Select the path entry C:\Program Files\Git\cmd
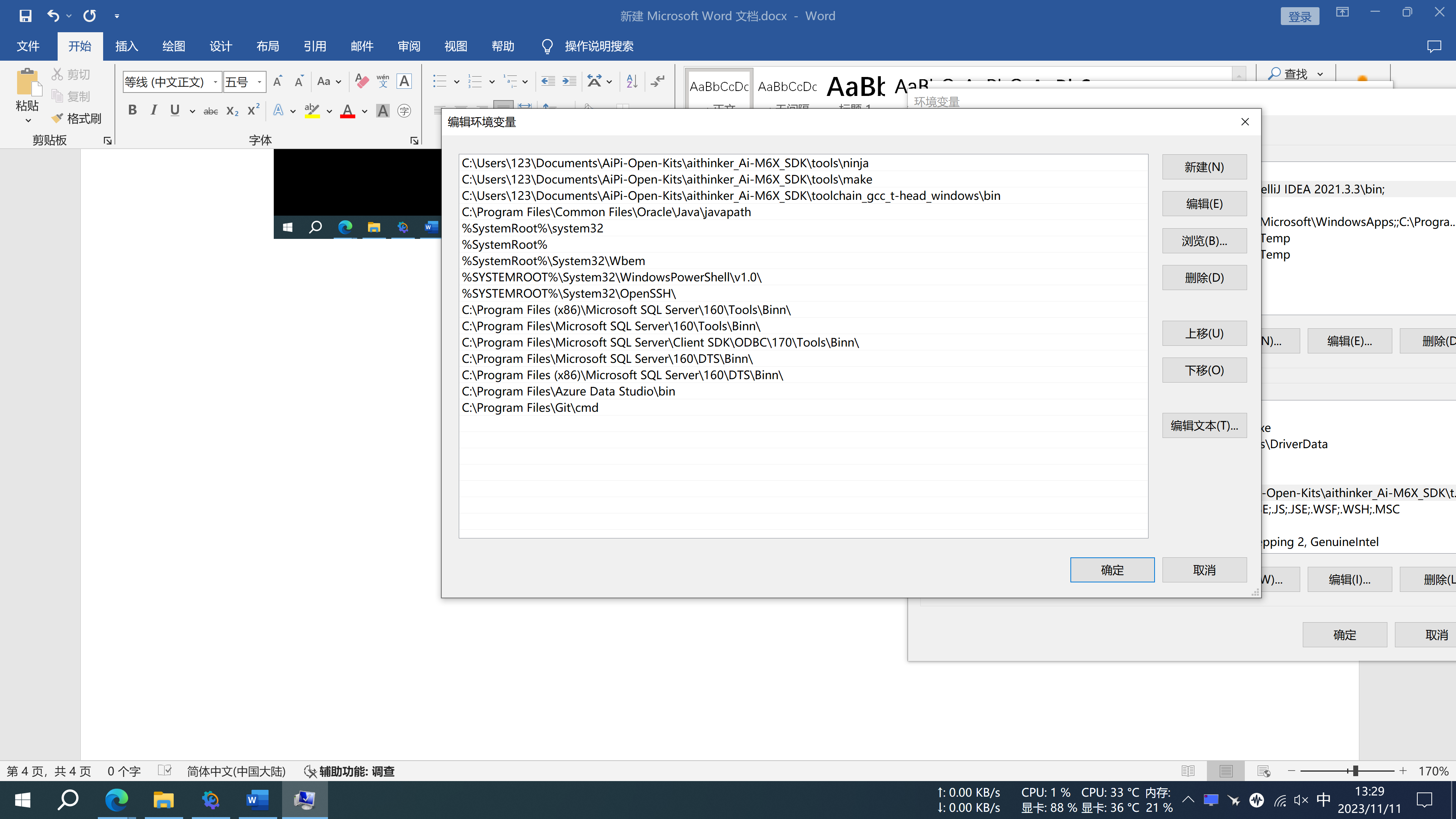Image resolution: width=1456 pixels, height=819 pixels. pos(803,408)
